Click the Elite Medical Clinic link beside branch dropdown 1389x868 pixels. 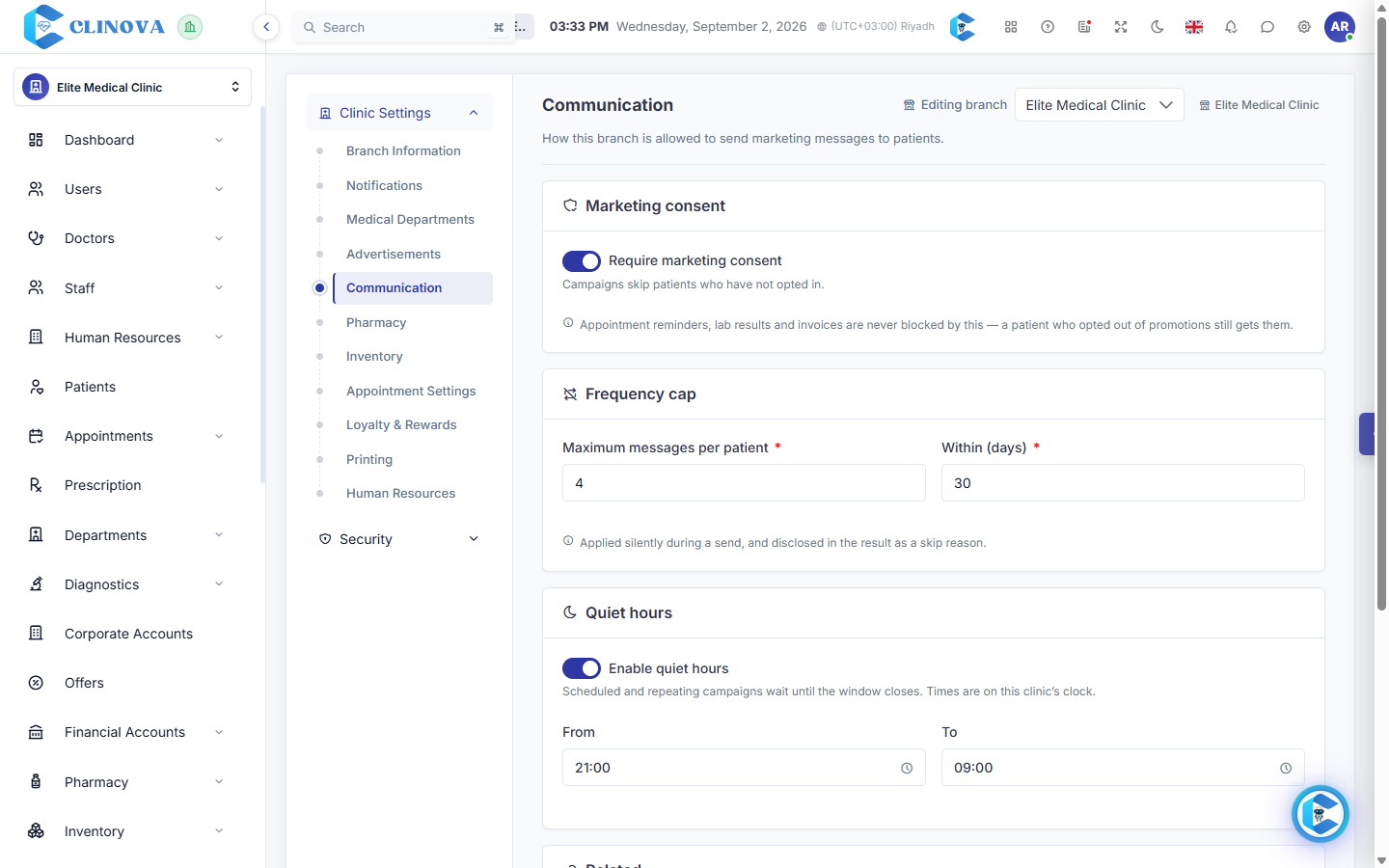[x=1259, y=105]
